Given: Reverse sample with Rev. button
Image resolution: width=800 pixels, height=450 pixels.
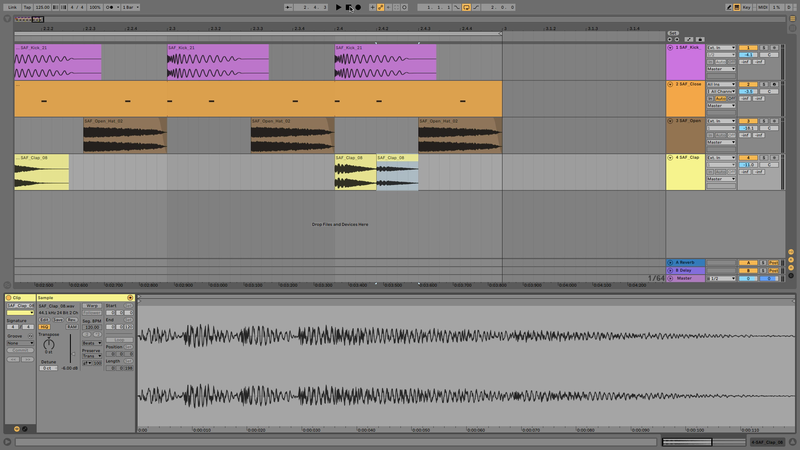Looking at the screenshot, I should (72, 320).
